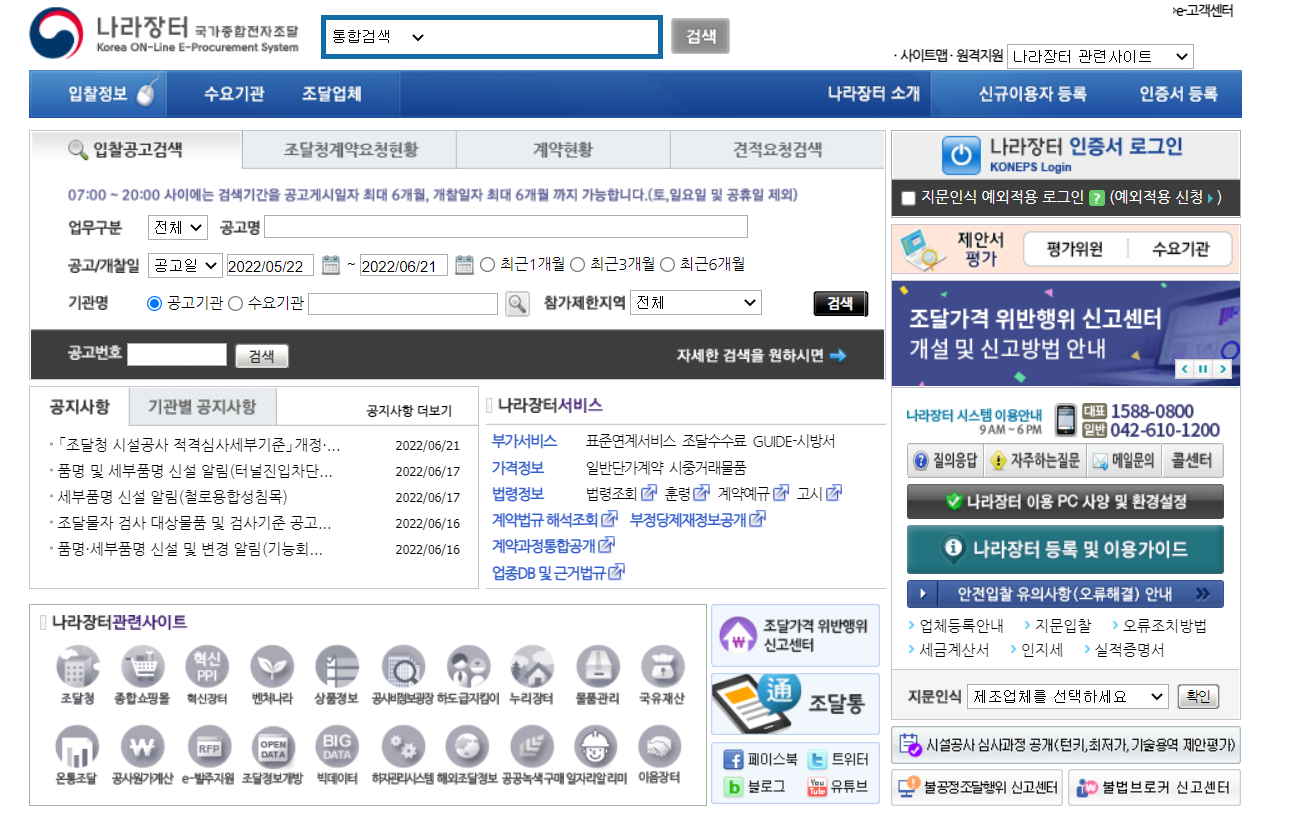Switch to 견적요청검색 tab
The image size is (1290, 819).
click(777, 150)
